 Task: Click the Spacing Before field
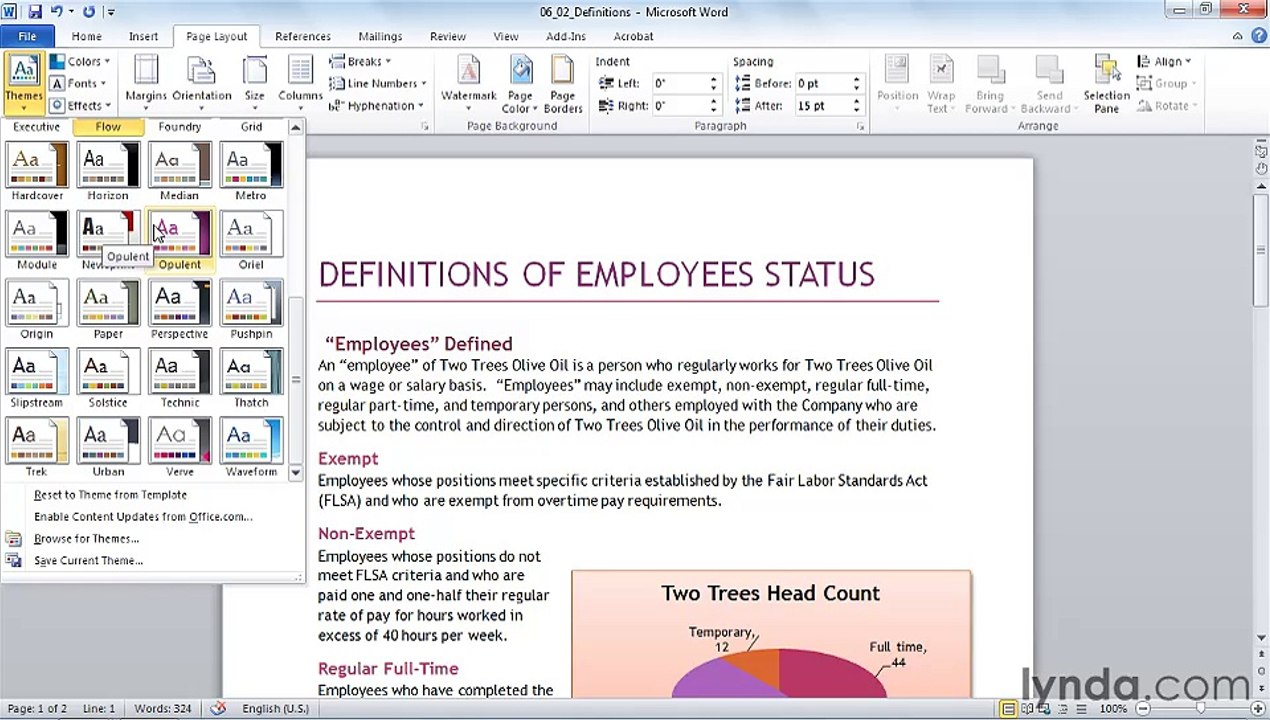click(822, 84)
